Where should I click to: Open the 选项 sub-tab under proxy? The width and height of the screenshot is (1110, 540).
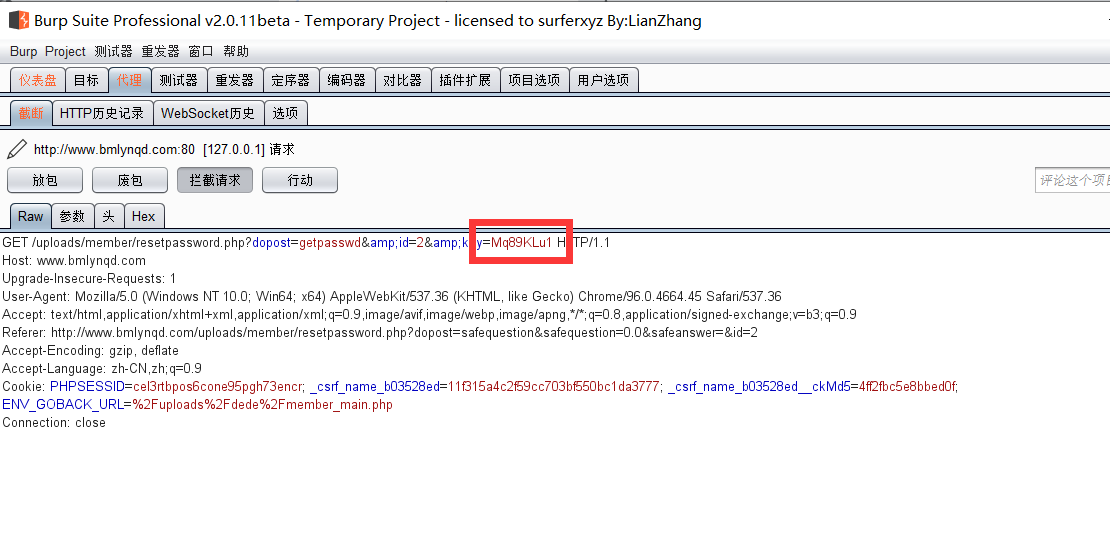tap(285, 113)
